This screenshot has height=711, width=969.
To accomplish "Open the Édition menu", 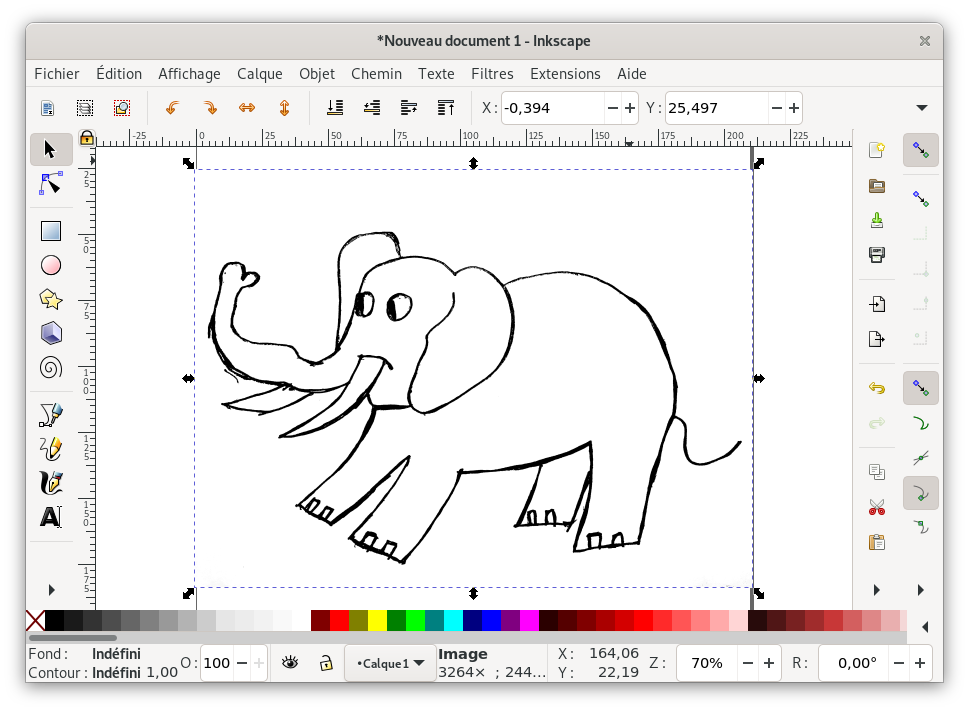I will click(x=119, y=74).
